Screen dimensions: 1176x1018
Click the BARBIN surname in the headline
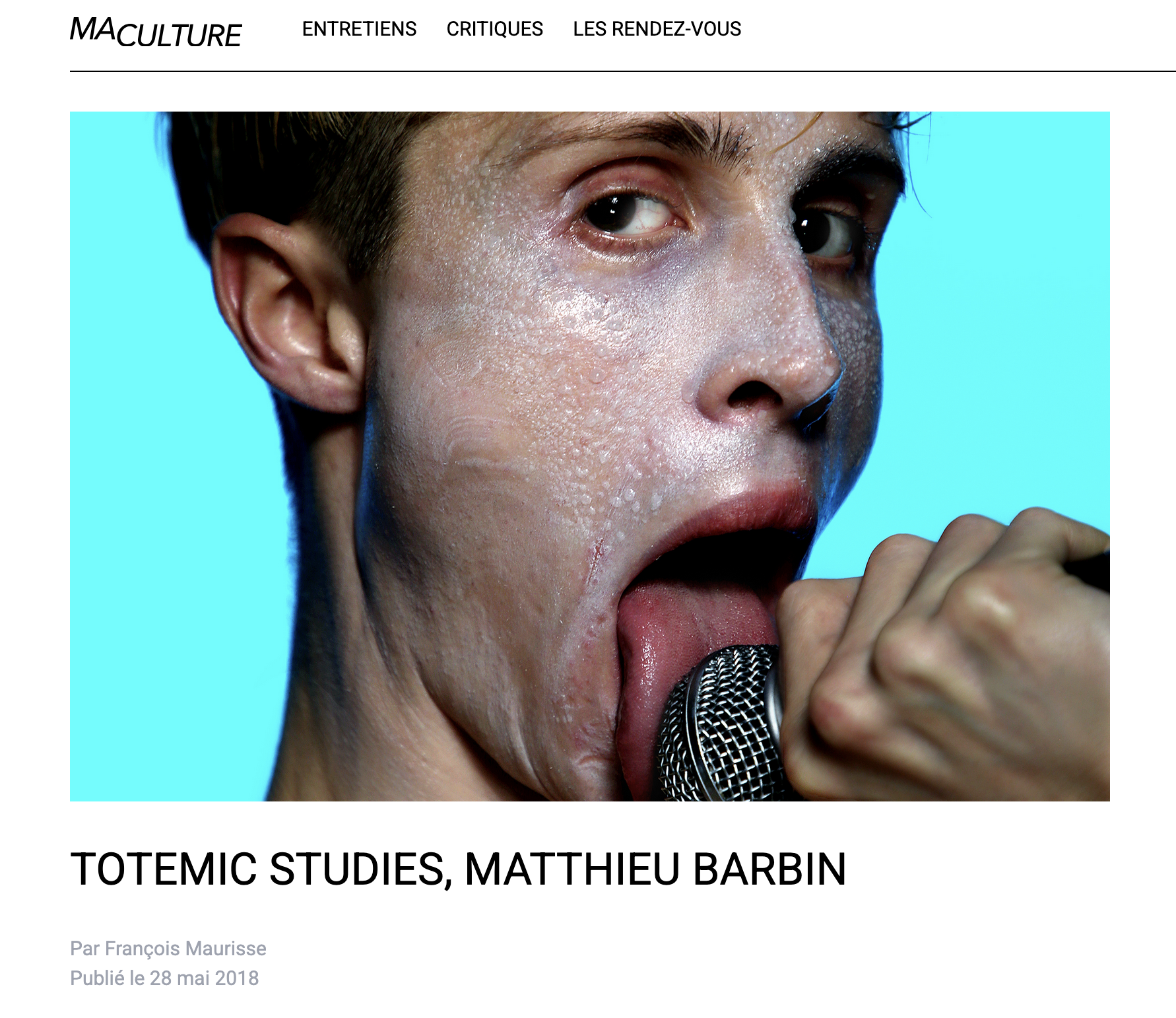[x=769, y=869]
